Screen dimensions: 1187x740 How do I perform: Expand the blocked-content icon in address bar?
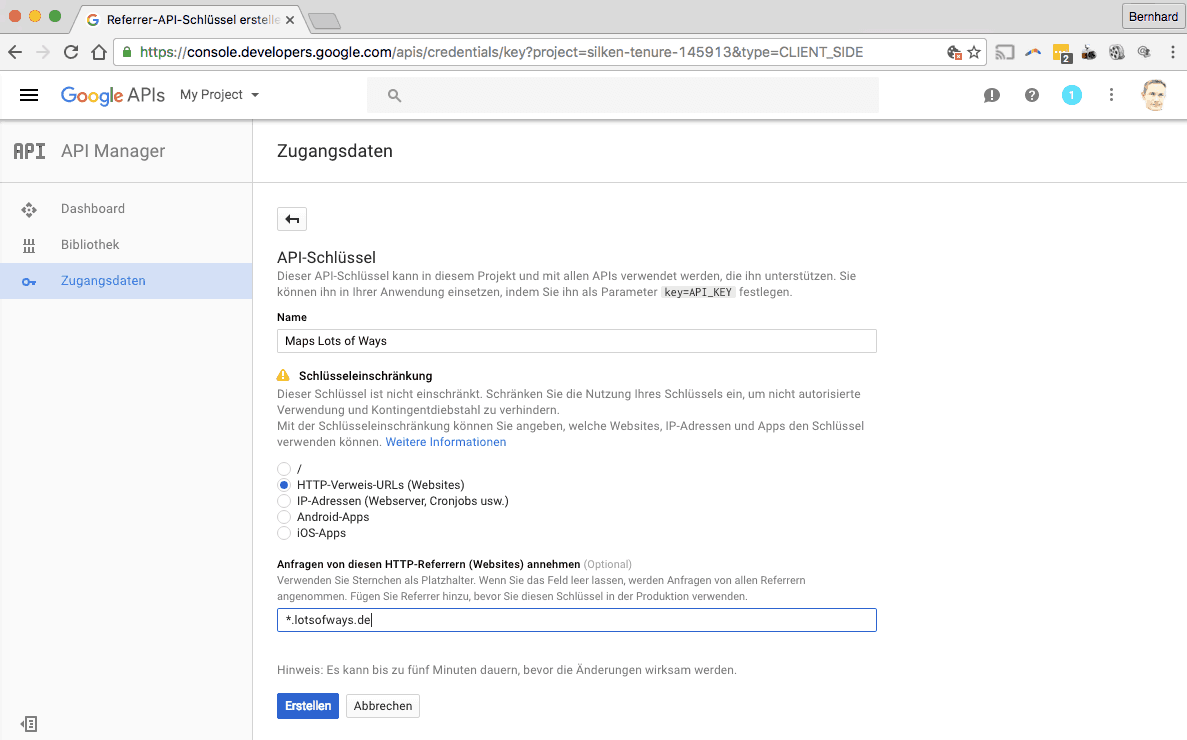coord(953,51)
